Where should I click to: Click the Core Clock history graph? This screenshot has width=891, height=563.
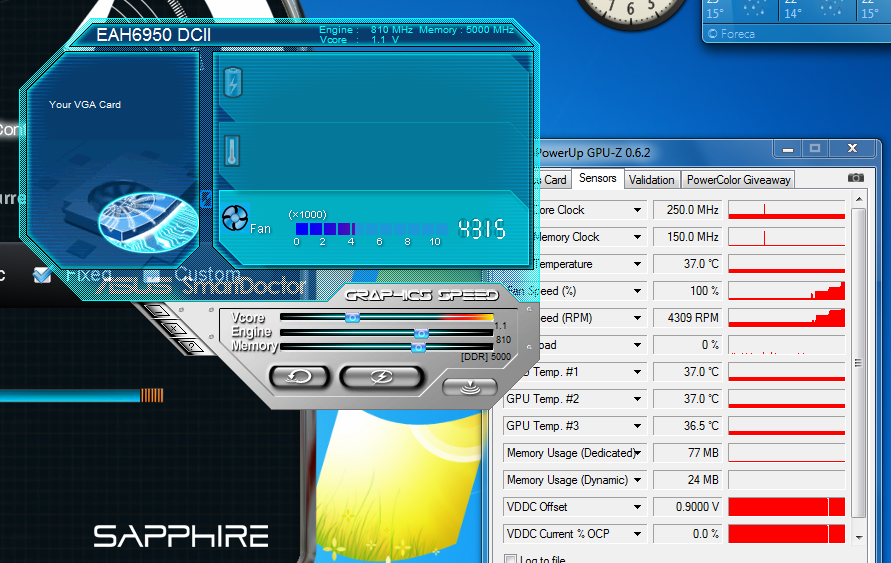[x=786, y=210]
